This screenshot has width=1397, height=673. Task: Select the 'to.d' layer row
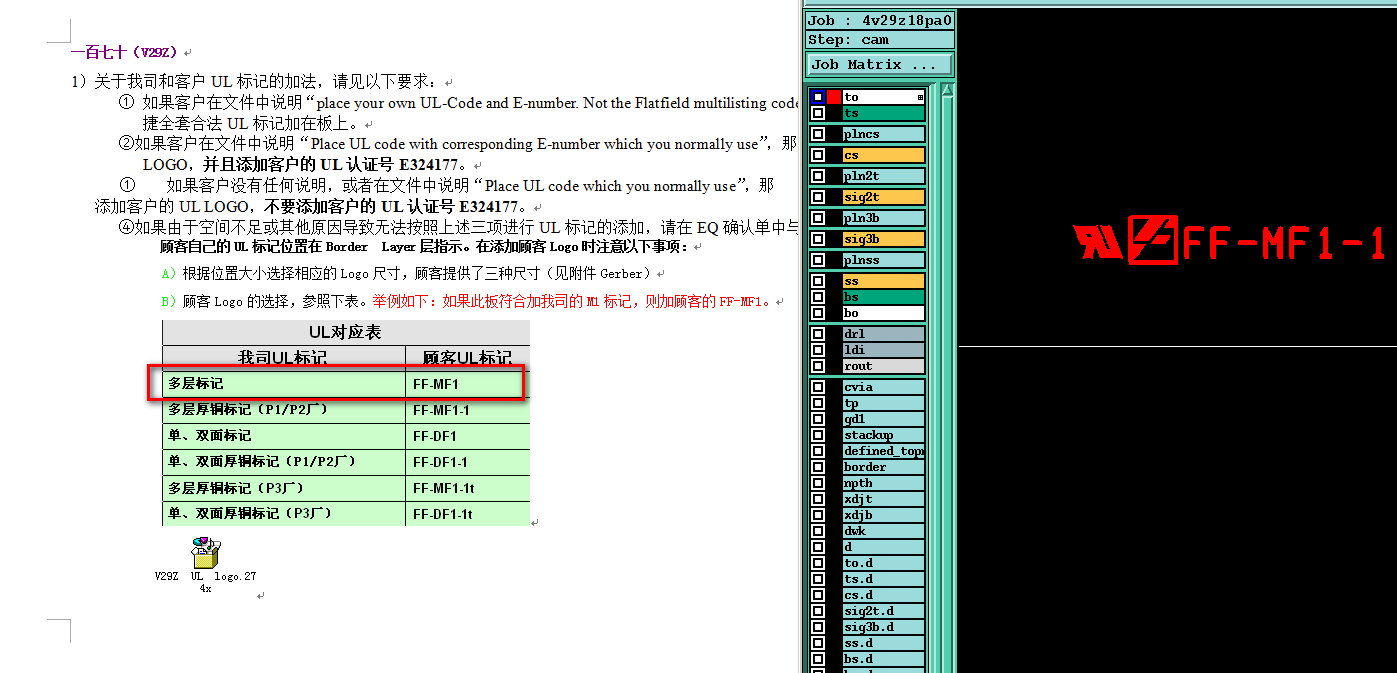[884, 563]
